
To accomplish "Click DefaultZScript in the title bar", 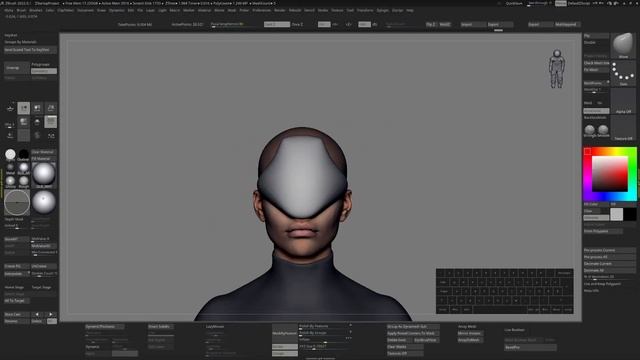I will [579, 3].
